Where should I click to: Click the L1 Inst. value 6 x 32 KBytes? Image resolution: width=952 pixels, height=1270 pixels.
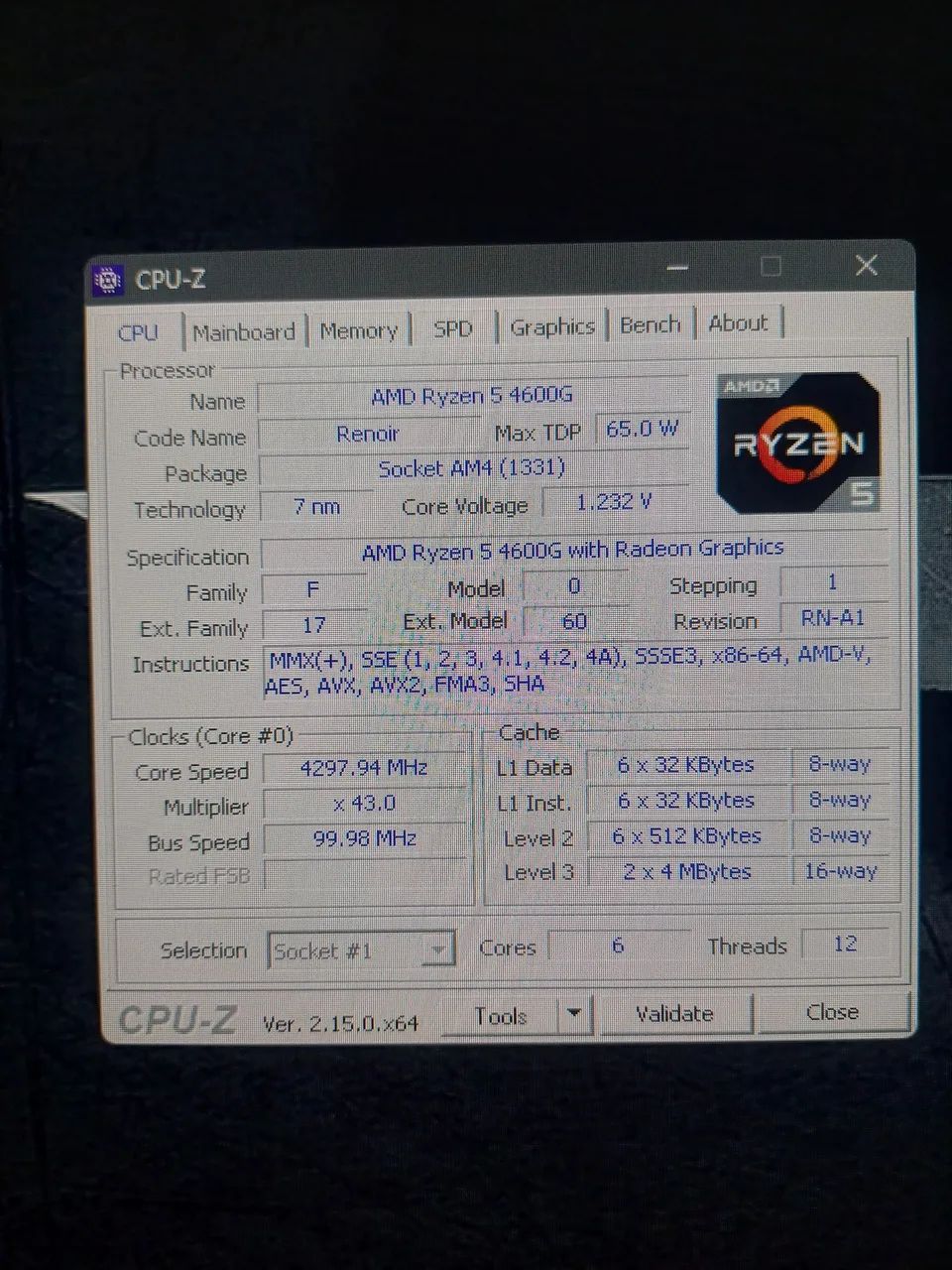tap(686, 801)
